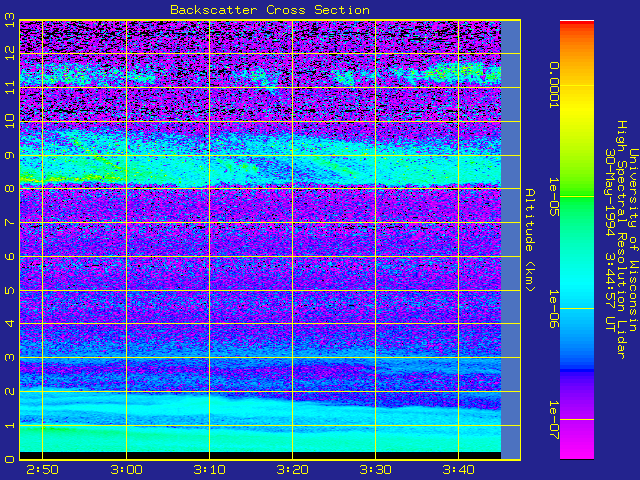Image resolution: width=640 pixels, height=480 pixels.
Task: Click the altitude label 3
Action: (10, 358)
